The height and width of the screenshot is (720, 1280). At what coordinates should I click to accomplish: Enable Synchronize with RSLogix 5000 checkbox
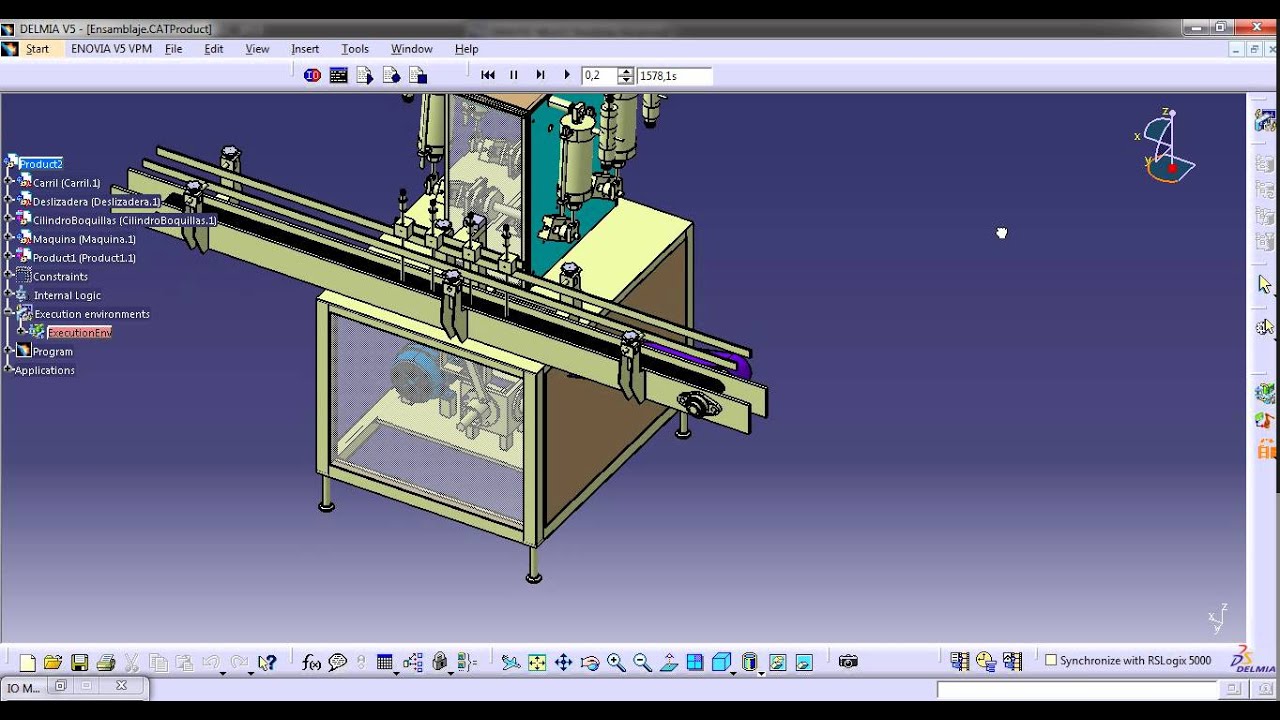pos(1051,660)
